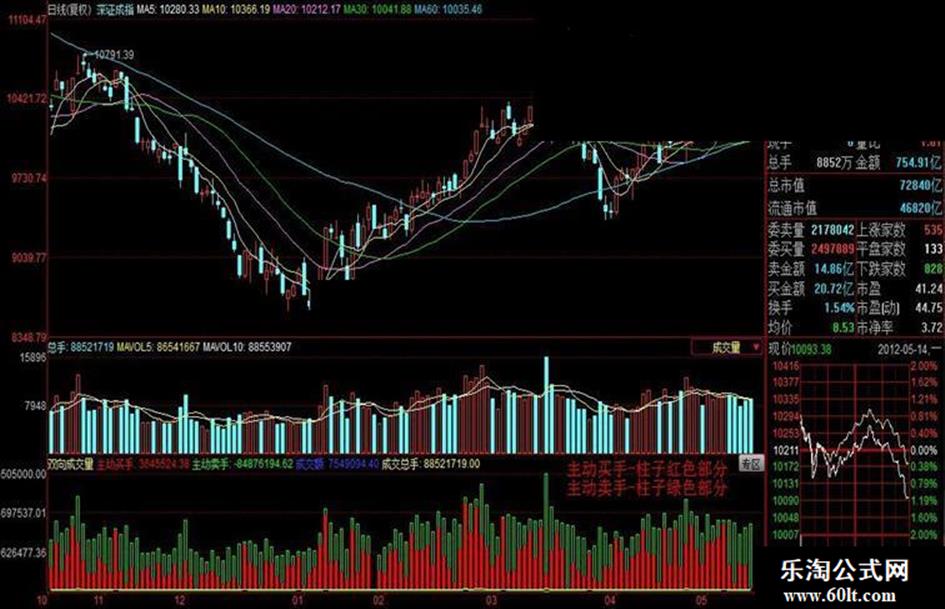The image size is (945, 609).
Task: Click the 主动买手 value label
Action: 143,464
